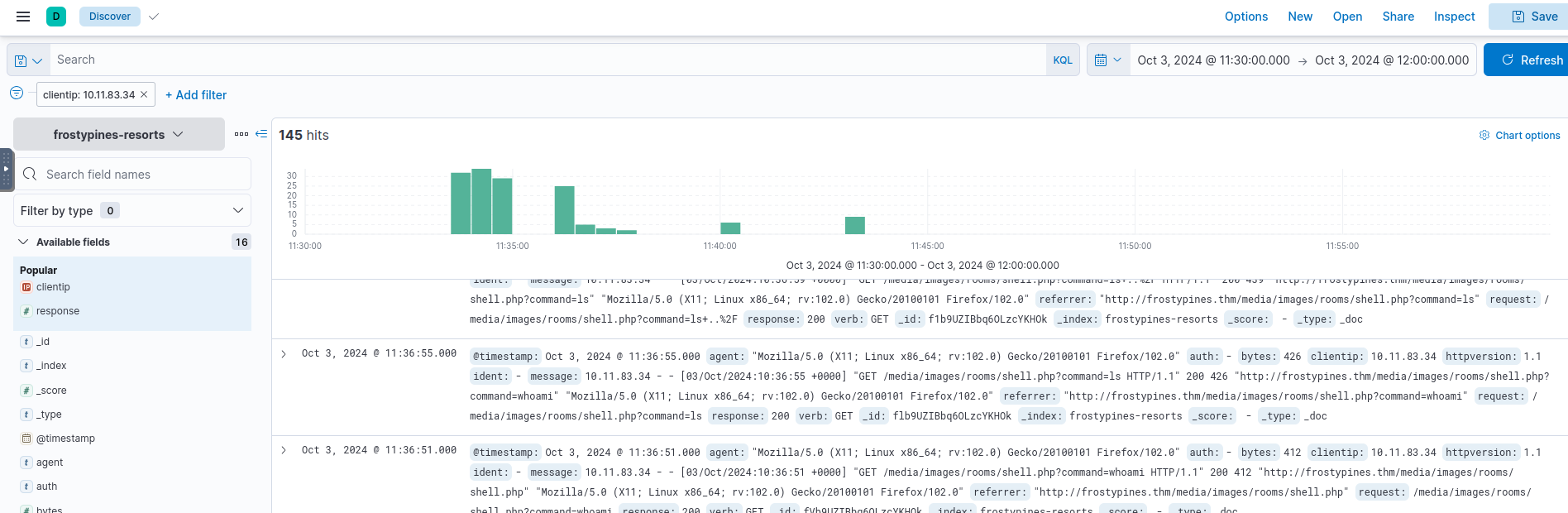1568x513 pixels.
Task: Click the tallest green histogram bar
Action: 481,202
